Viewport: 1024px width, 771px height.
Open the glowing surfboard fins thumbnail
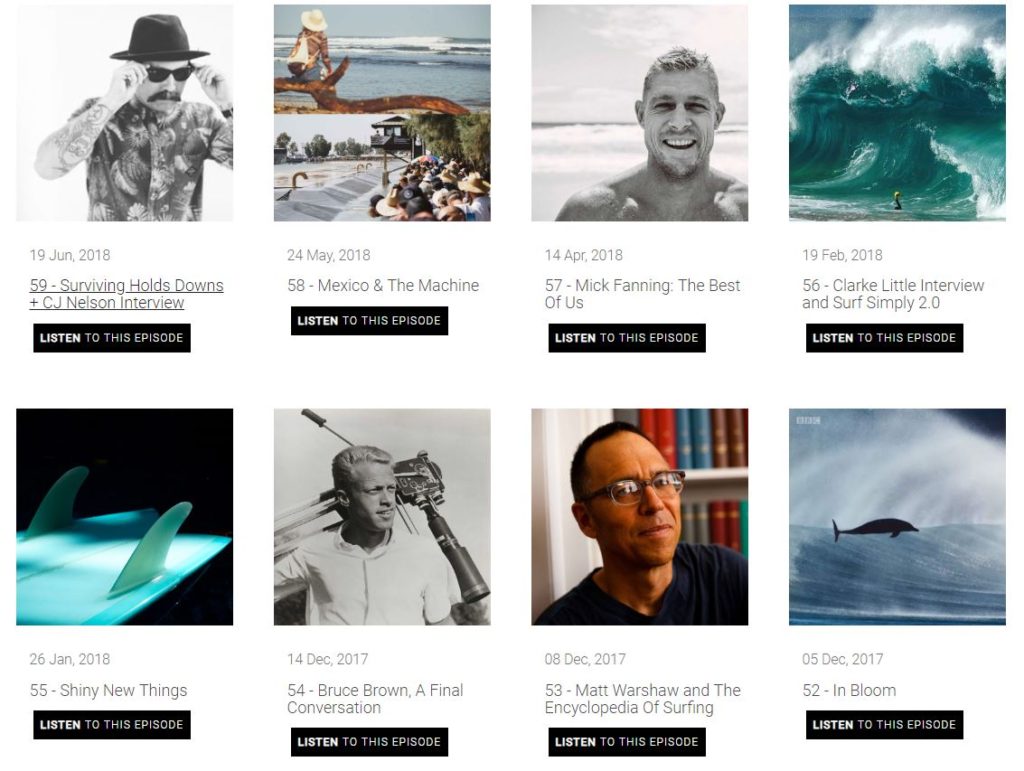click(125, 517)
